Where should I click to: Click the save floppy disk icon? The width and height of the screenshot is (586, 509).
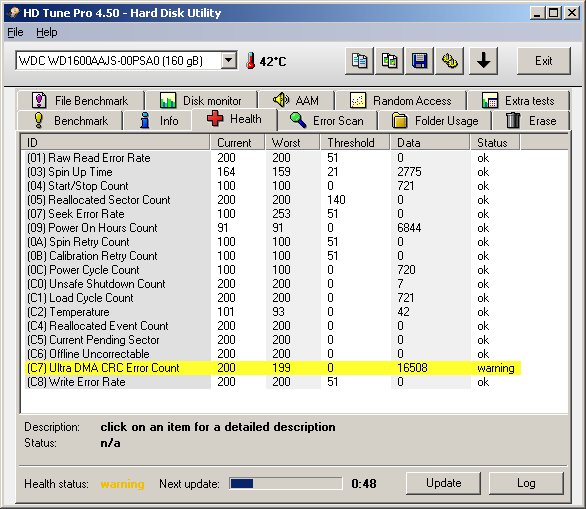419,61
